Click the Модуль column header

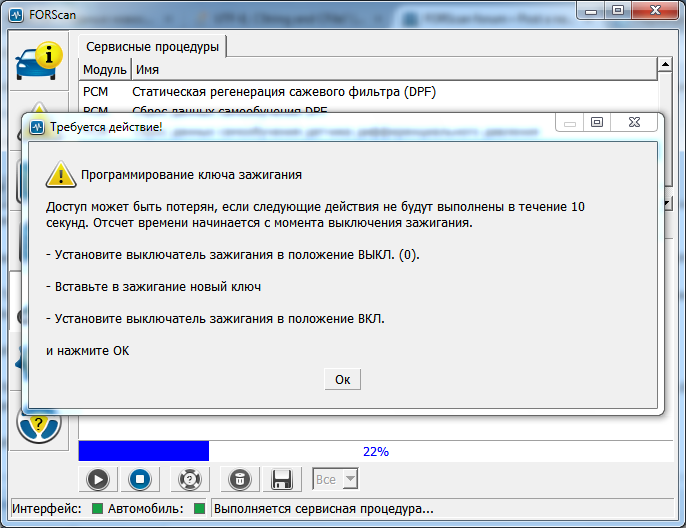tap(104, 69)
